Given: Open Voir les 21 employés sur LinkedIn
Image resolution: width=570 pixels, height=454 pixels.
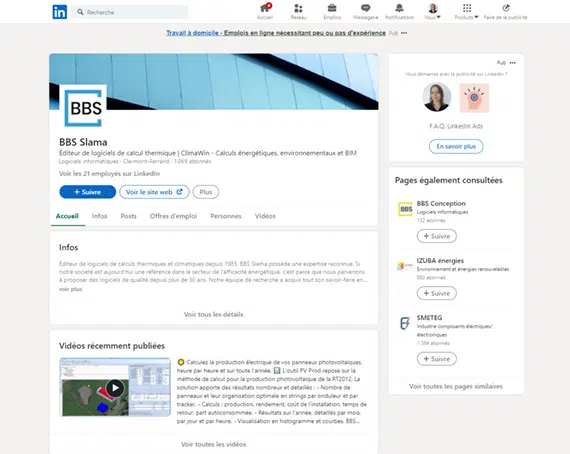Looking at the screenshot, I should click(x=109, y=173).
